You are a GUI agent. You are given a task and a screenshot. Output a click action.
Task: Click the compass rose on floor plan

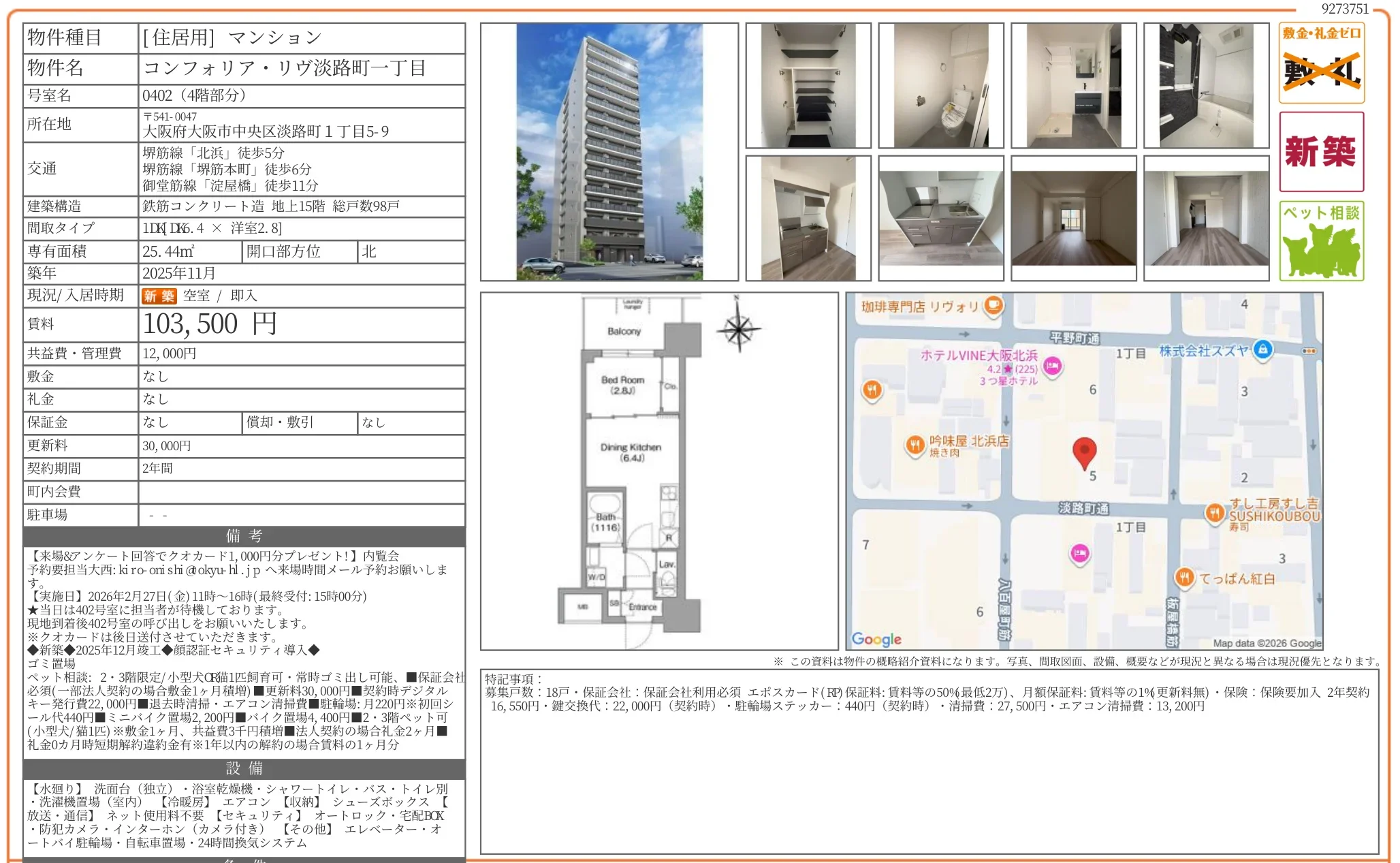tap(738, 328)
